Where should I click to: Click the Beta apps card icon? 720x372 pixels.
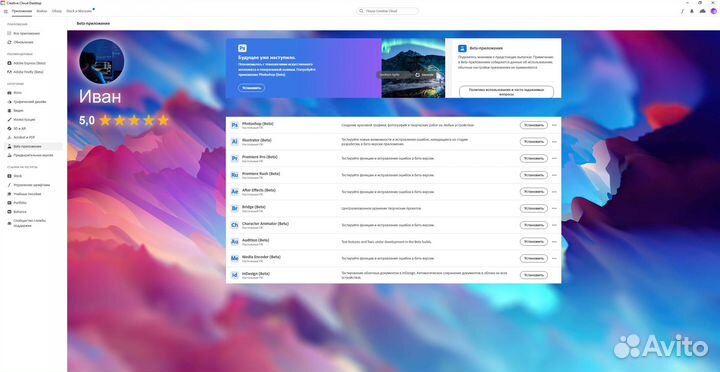(x=462, y=48)
